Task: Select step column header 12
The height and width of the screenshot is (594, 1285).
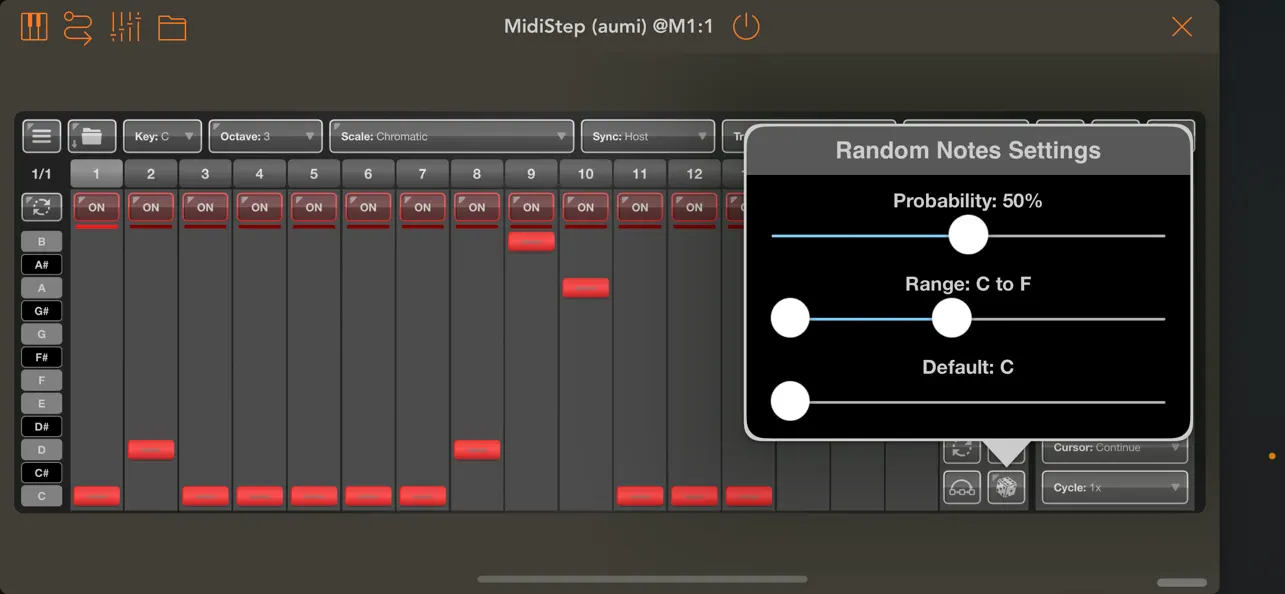Action: [x=693, y=173]
